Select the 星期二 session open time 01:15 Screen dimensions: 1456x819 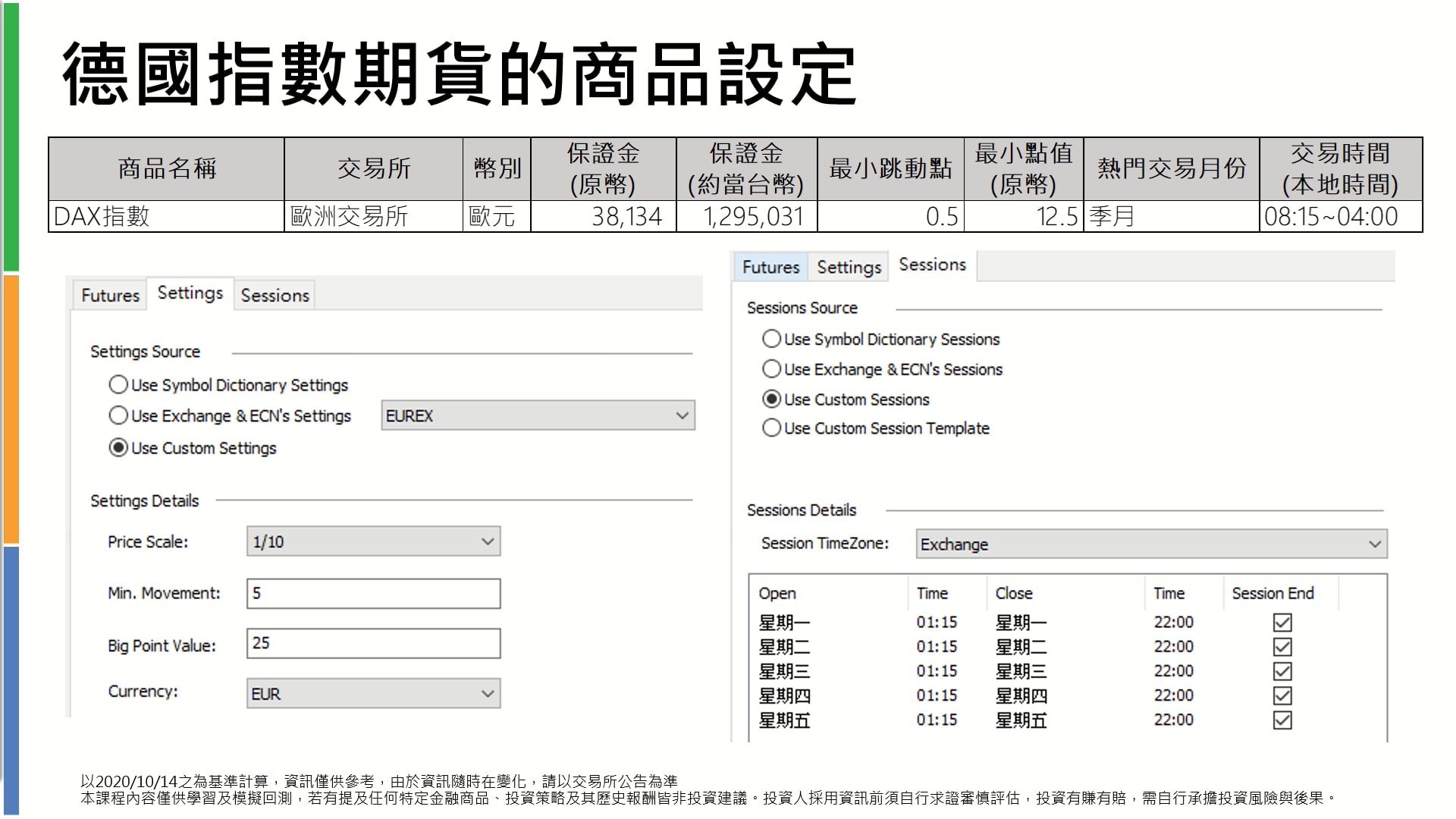937,647
